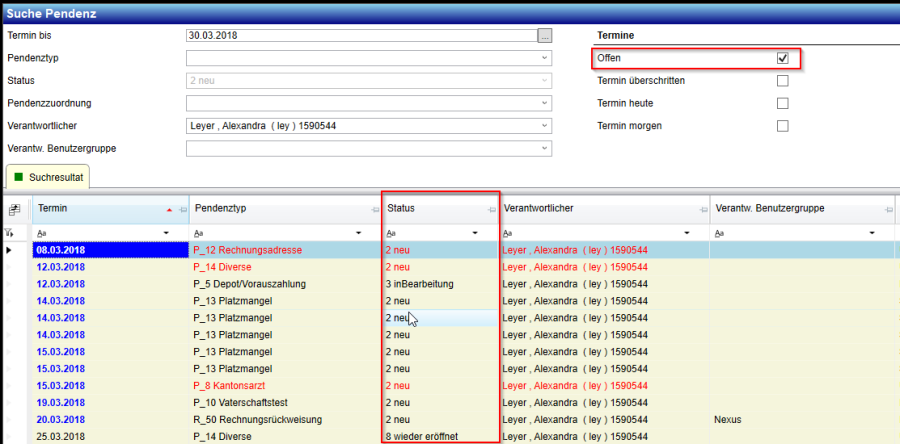Open the Verantw. Benutzergruppe dropdown
The width and height of the screenshot is (900, 444).
[544, 149]
